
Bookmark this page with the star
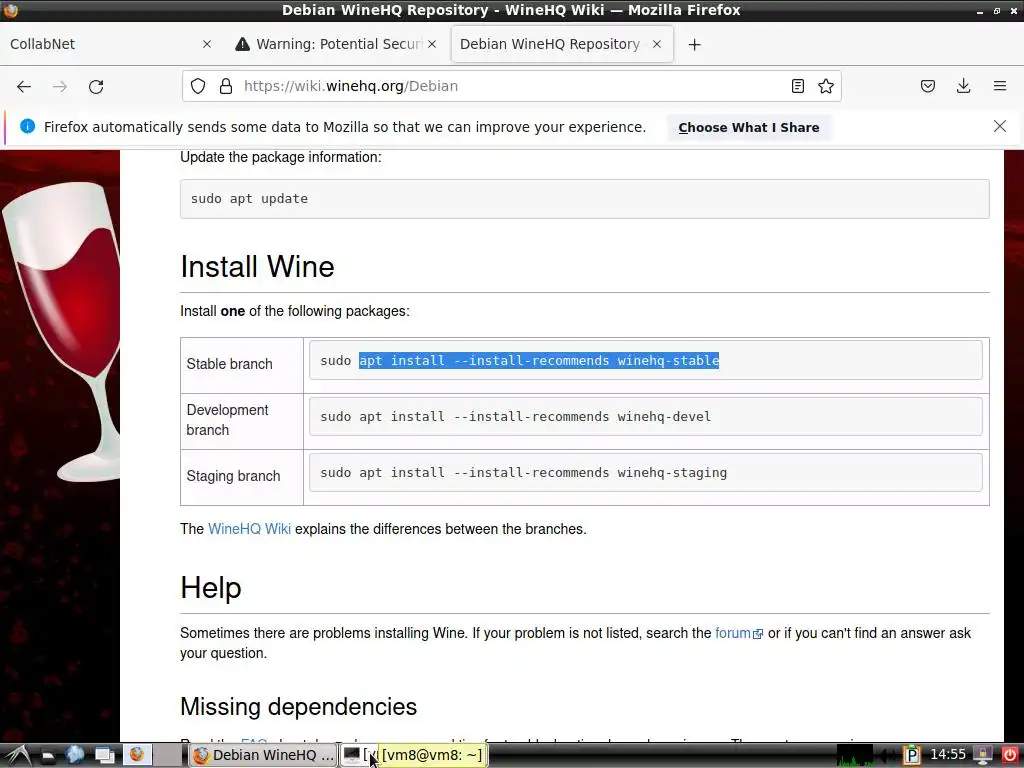click(x=826, y=86)
